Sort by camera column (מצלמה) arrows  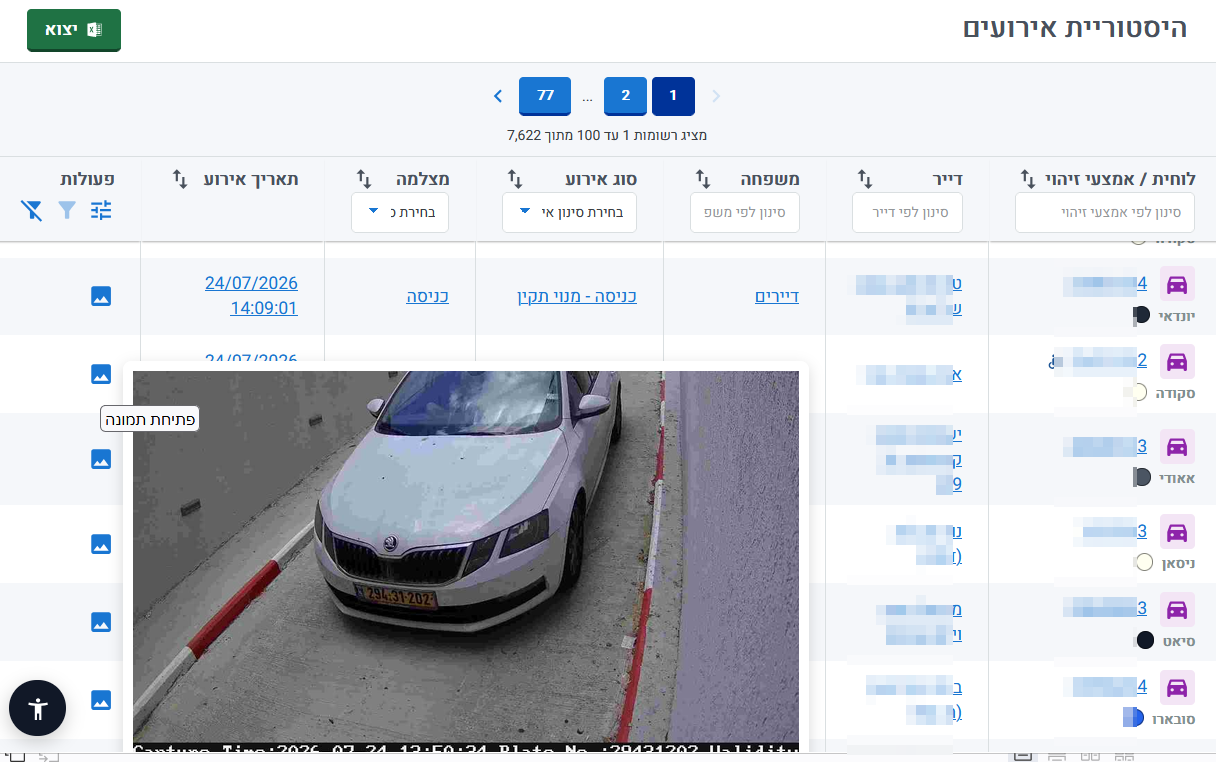point(364,179)
